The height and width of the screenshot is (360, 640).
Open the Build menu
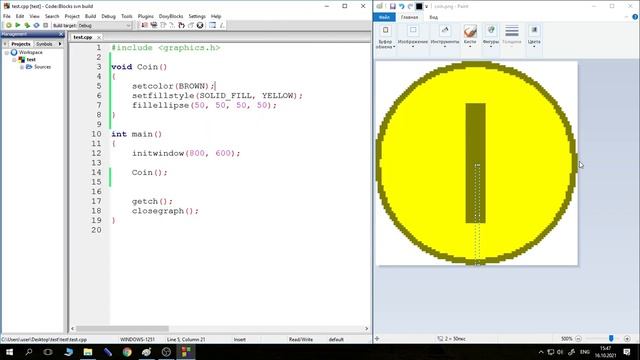pyautogui.click(x=90, y=16)
